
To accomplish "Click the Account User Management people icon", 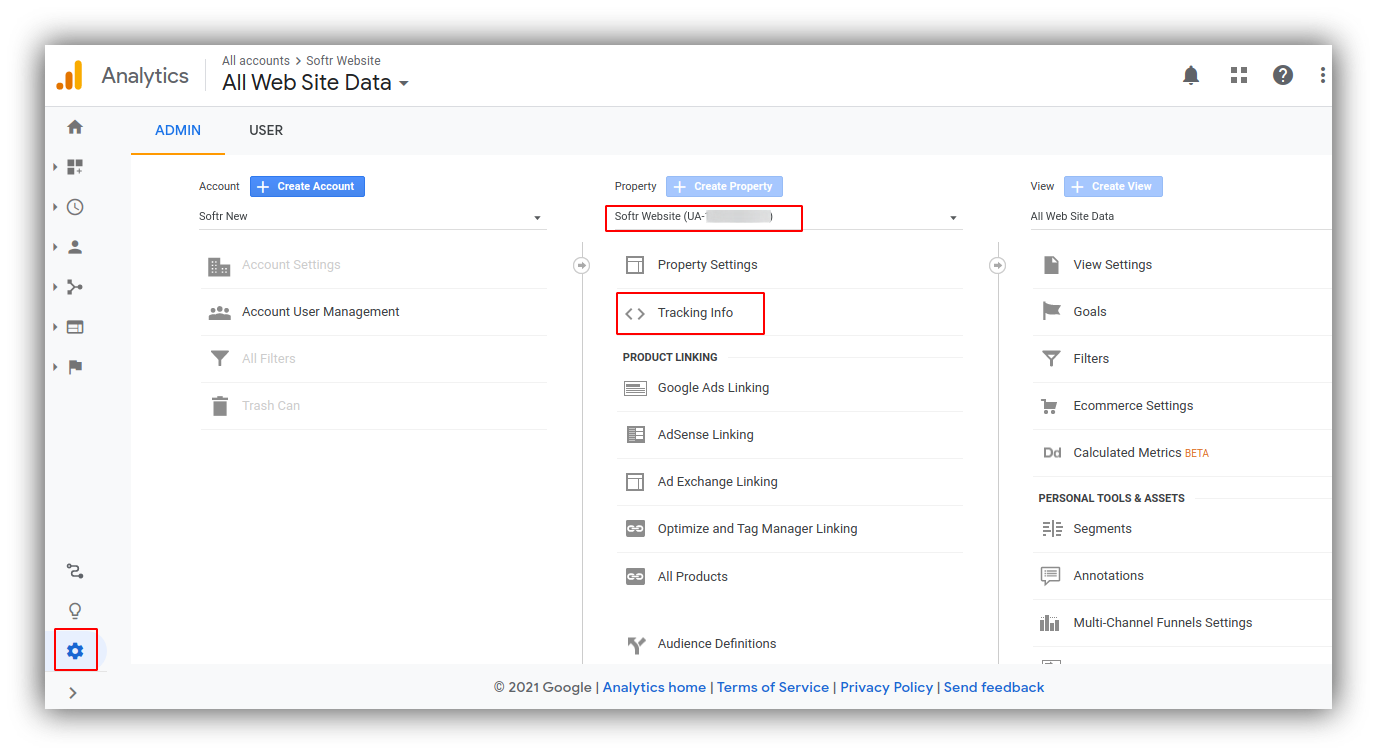I will pos(219,312).
